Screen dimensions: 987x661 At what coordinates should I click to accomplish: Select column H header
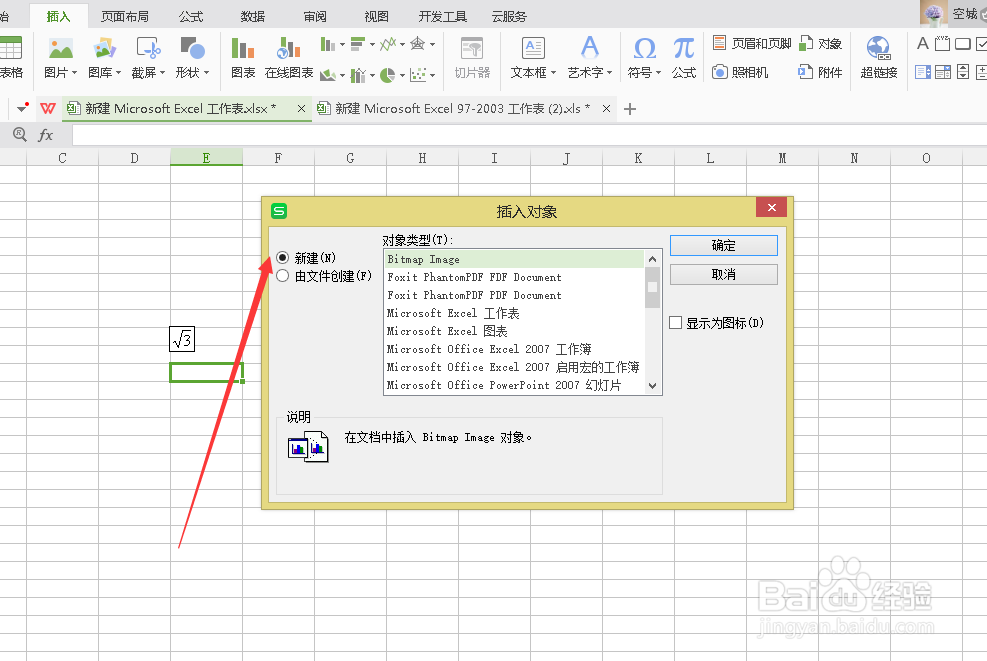[x=422, y=158]
